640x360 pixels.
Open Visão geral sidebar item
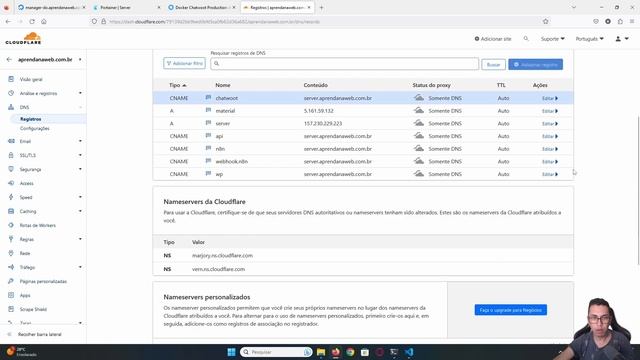[31, 79]
